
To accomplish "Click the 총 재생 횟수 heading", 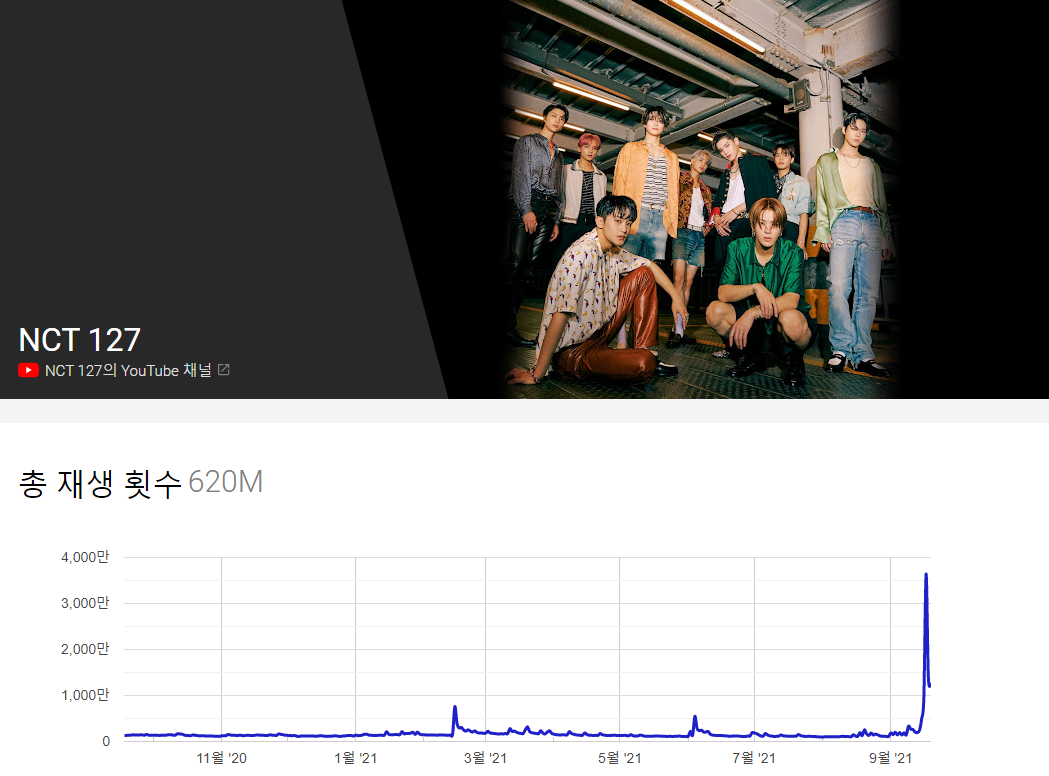I will tap(100, 483).
